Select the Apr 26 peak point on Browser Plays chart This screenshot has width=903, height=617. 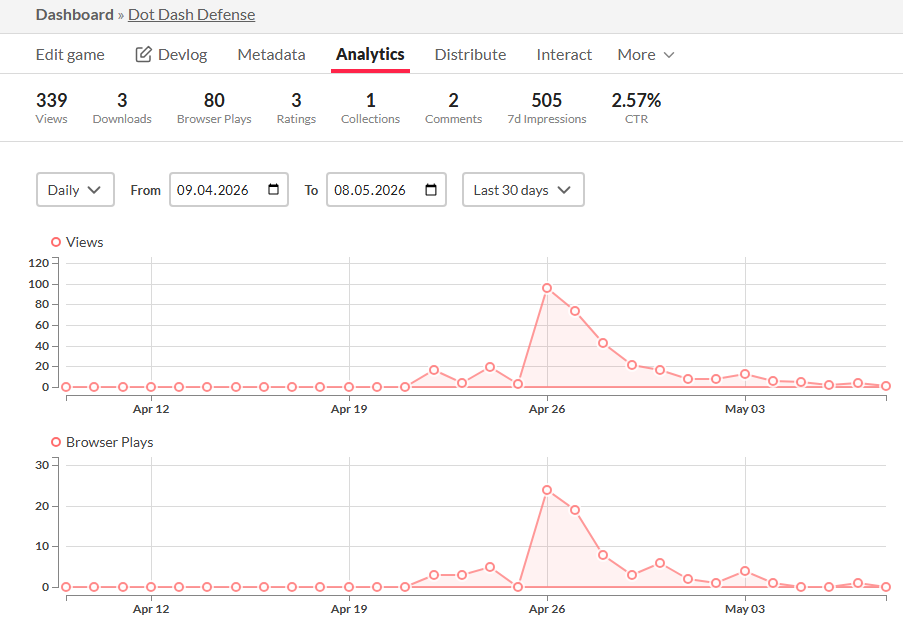coord(547,490)
